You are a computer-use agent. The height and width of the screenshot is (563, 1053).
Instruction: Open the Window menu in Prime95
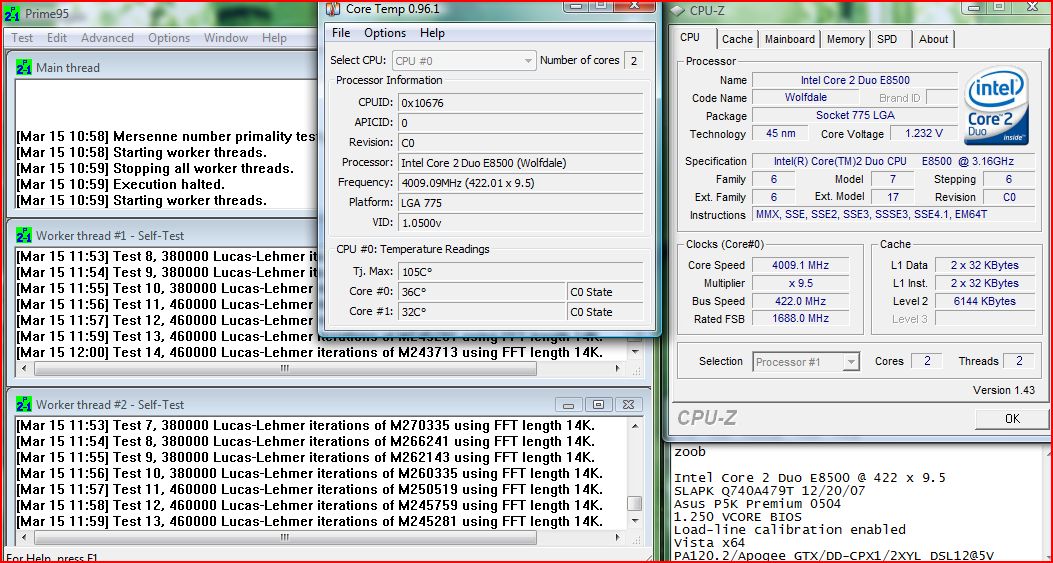click(x=226, y=38)
